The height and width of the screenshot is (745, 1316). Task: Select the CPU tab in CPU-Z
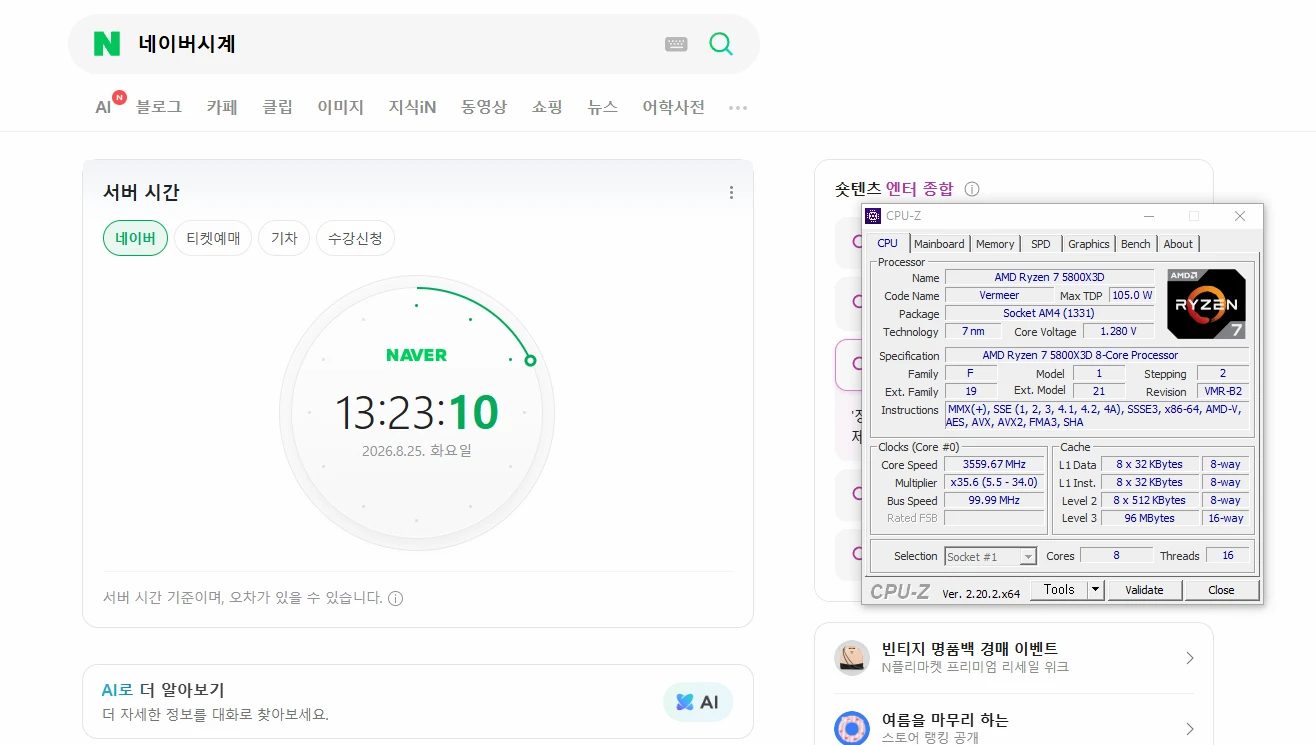[x=887, y=243]
